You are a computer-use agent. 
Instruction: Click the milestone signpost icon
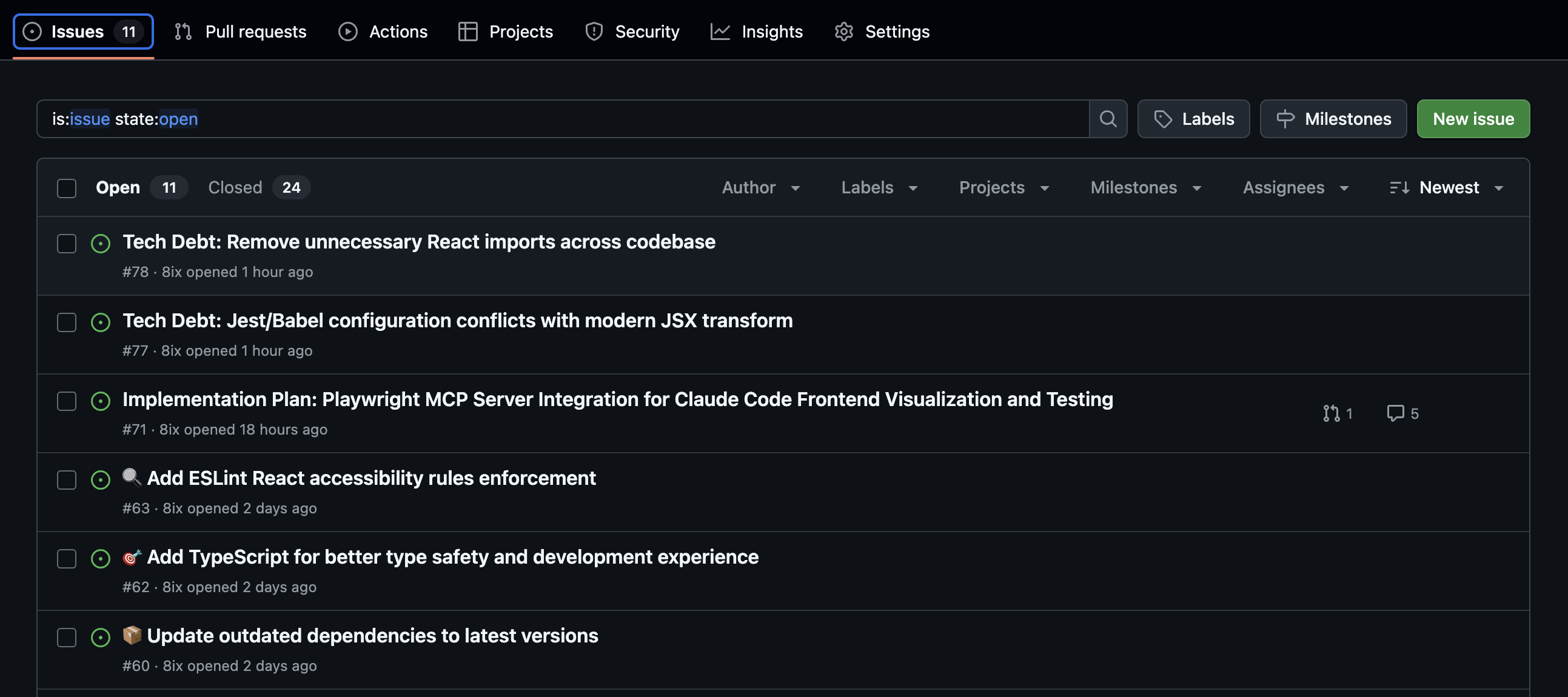coord(1285,119)
